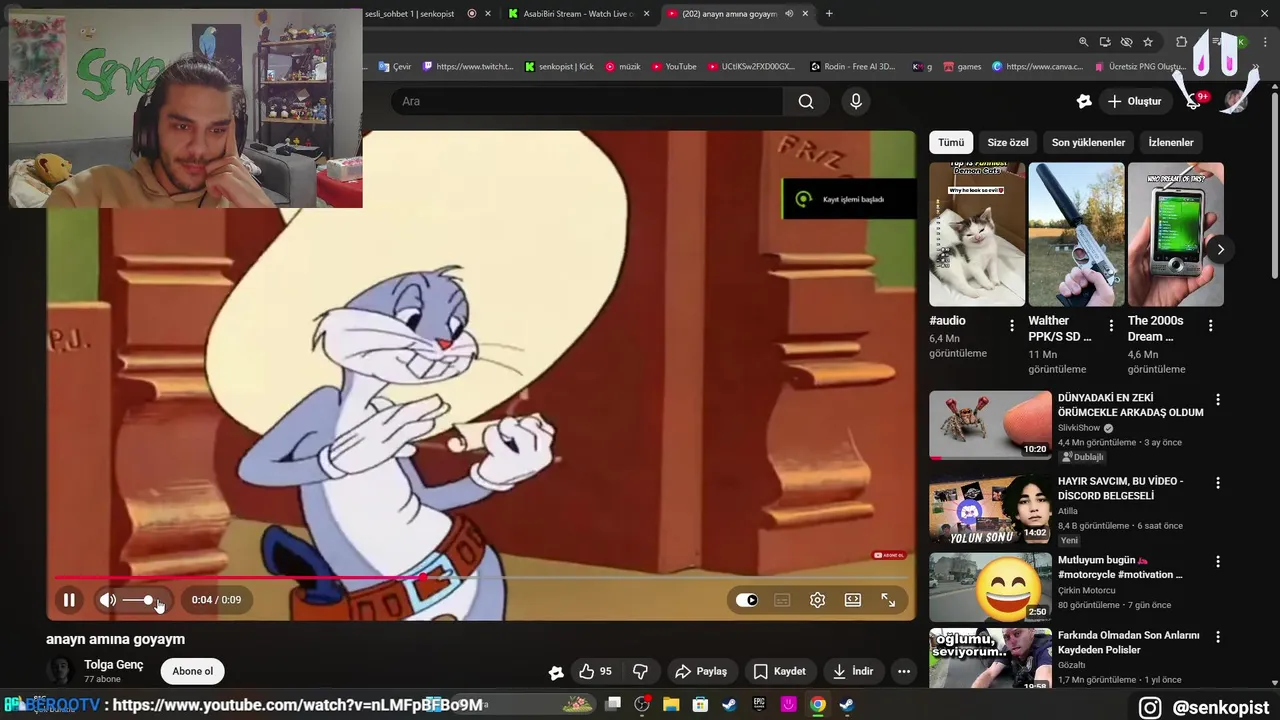Open the Mutluyum bugün motorcycle video thumbnail
The image size is (1280, 720).
coord(990,587)
